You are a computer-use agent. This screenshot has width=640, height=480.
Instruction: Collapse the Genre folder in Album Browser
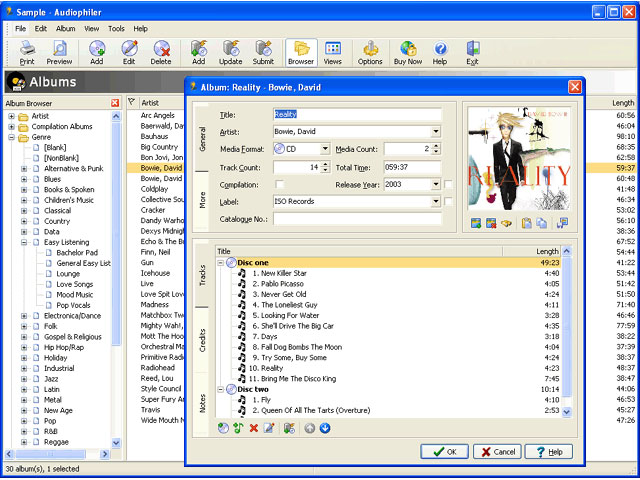tap(11, 137)
